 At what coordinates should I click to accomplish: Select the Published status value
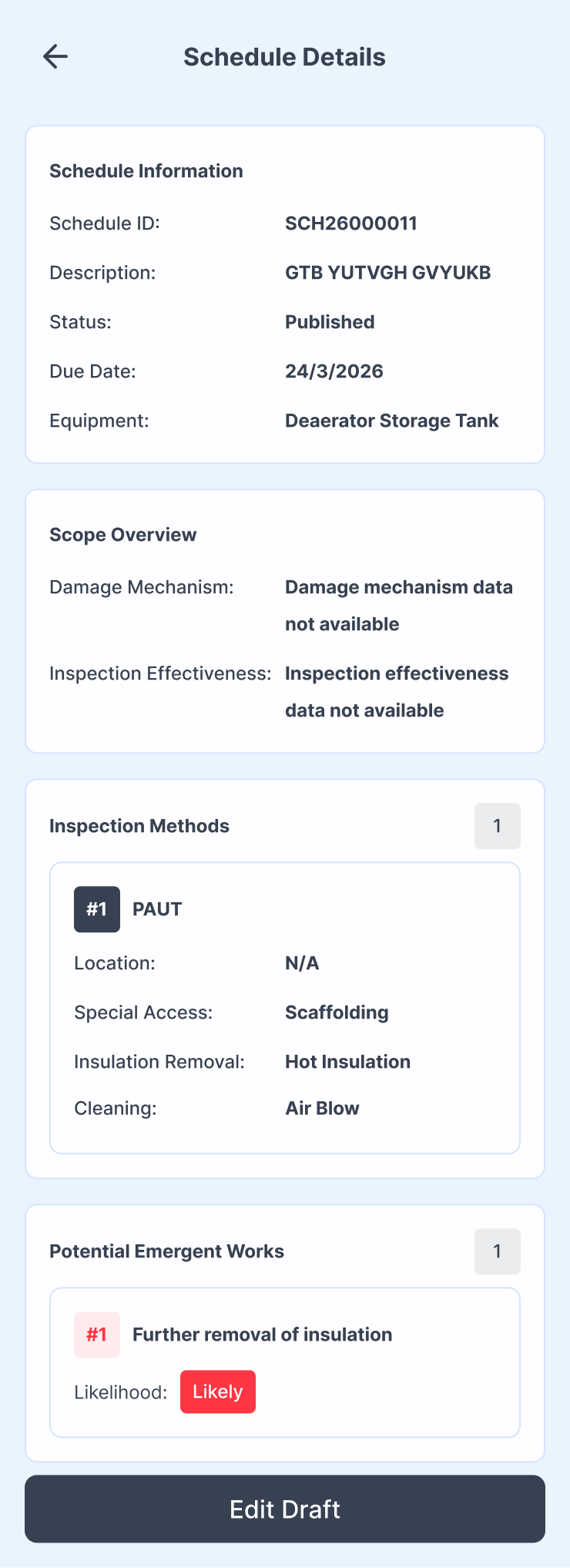coord(330,322)
